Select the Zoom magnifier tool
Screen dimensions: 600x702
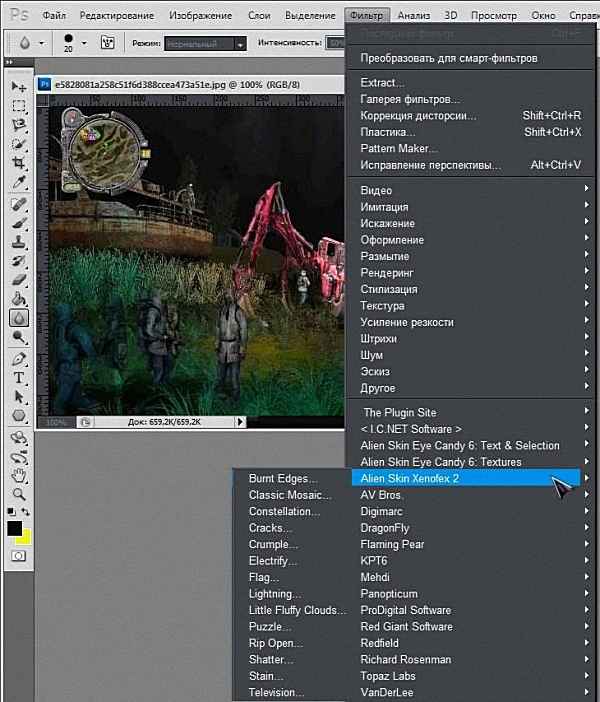18,494
